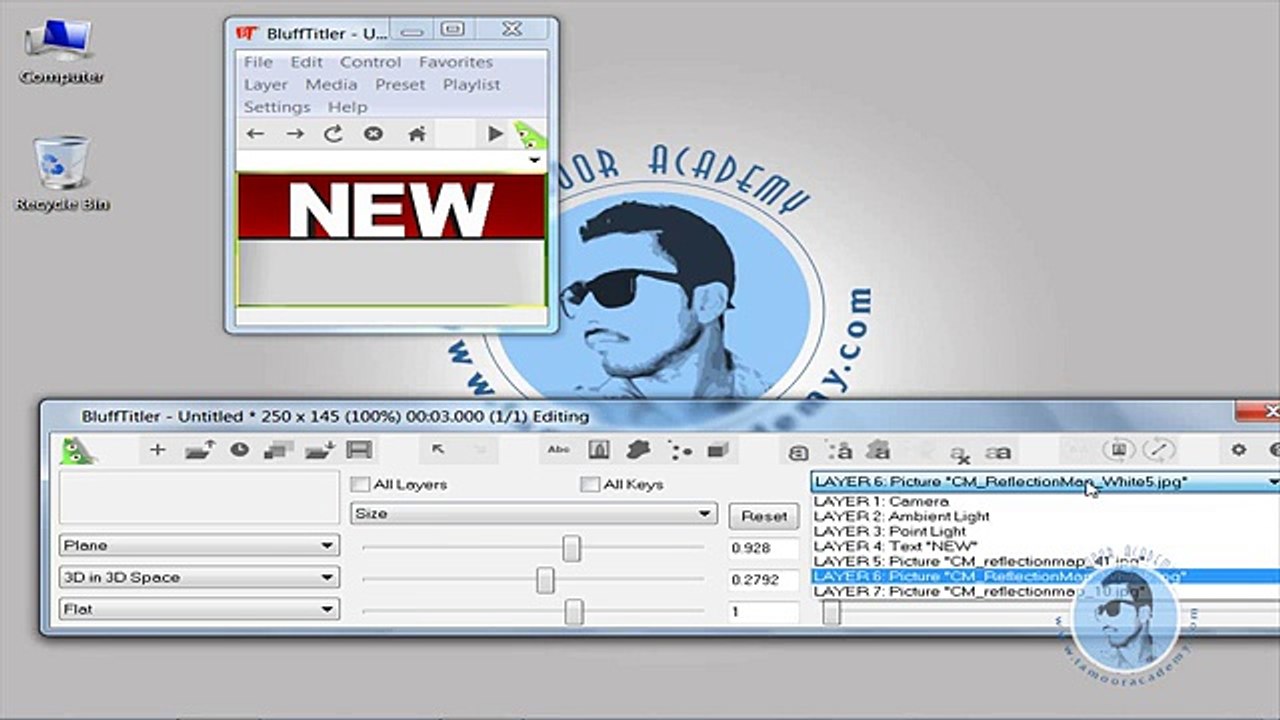
Task: Open the '3D in 3D Space' dropdown
Action: point(199,578)
